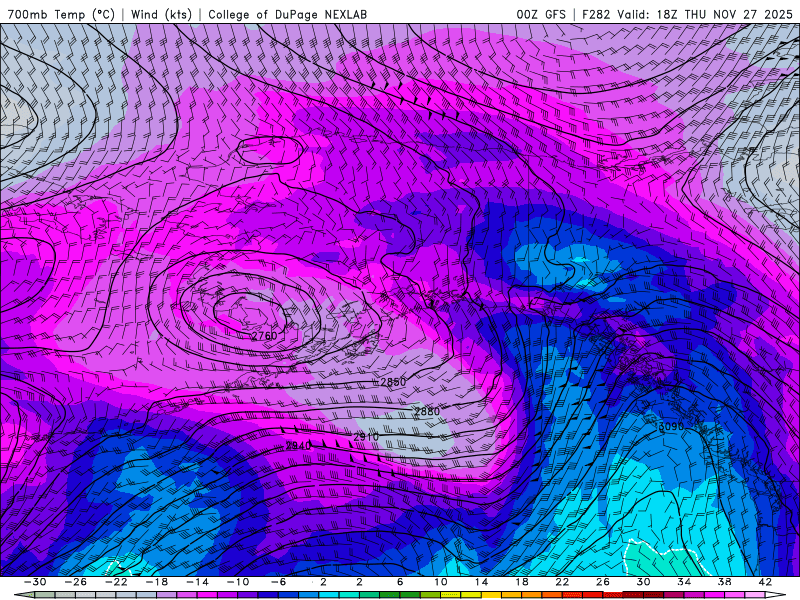
Task: Click the 3090 height contour label
Action: point(671,426)
